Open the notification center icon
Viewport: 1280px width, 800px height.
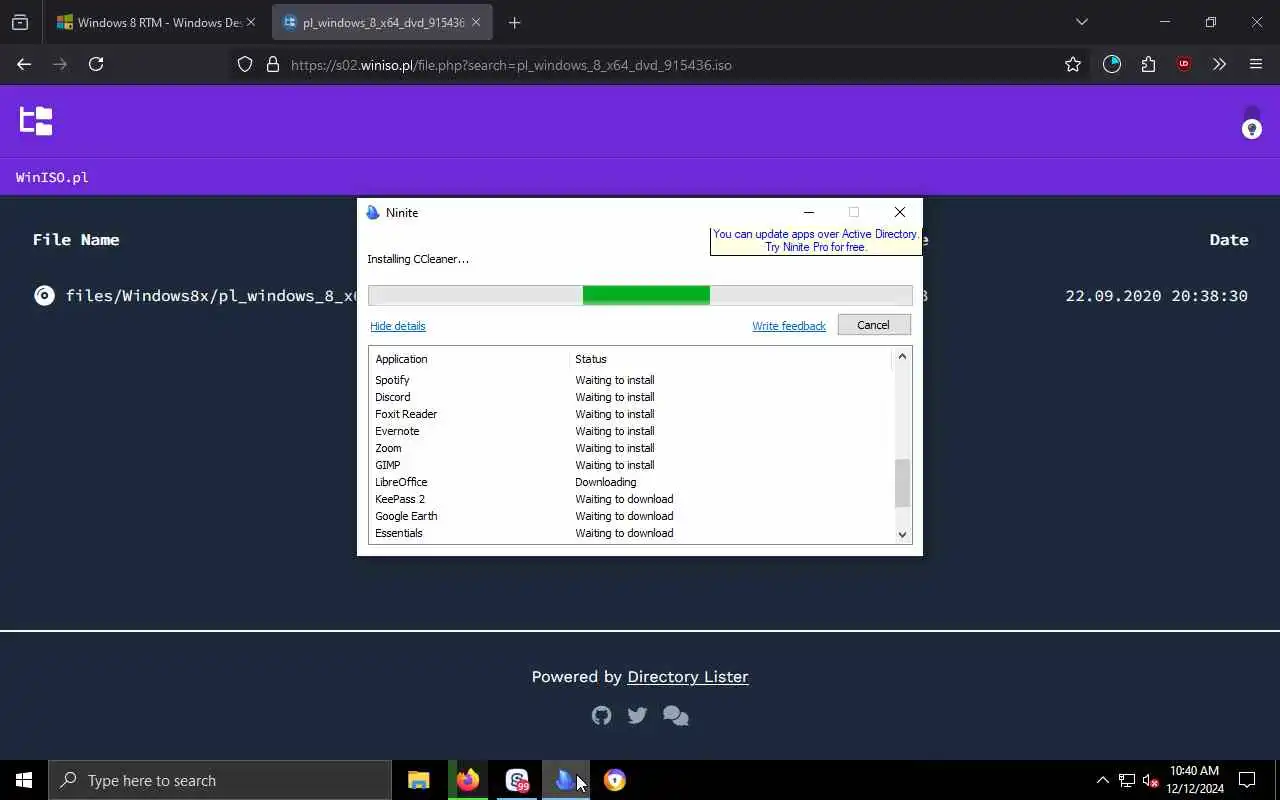pyautogui.click(x=1247, y=780)
